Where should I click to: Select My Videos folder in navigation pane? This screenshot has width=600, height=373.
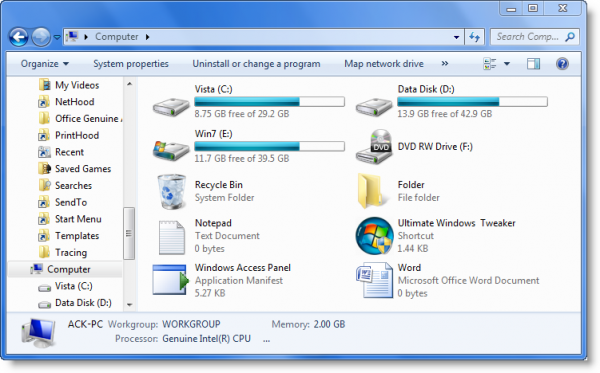[69, 85]
